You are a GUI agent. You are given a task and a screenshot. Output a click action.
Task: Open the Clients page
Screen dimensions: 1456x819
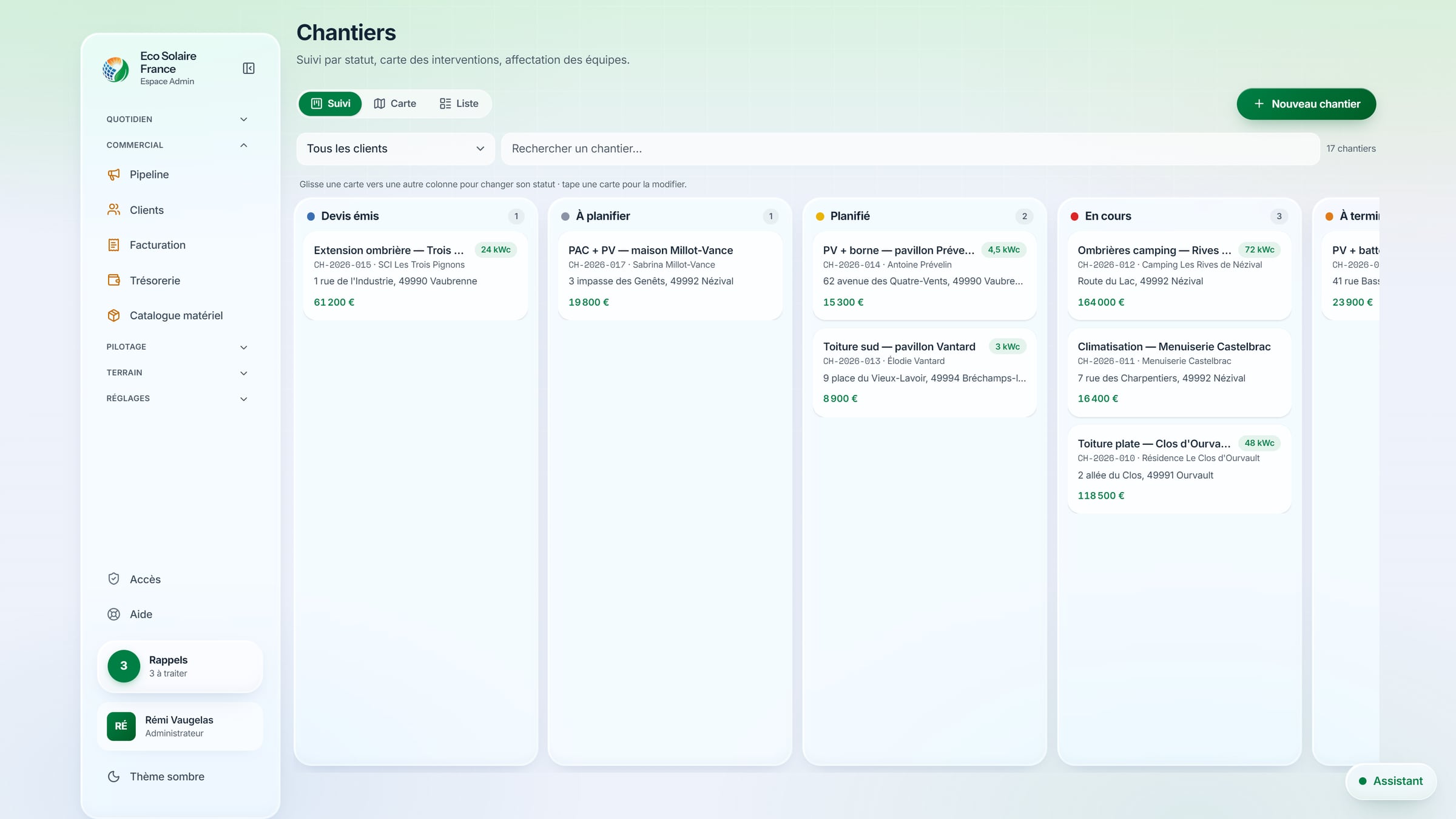pyautogui.click(x=180, y=210)
